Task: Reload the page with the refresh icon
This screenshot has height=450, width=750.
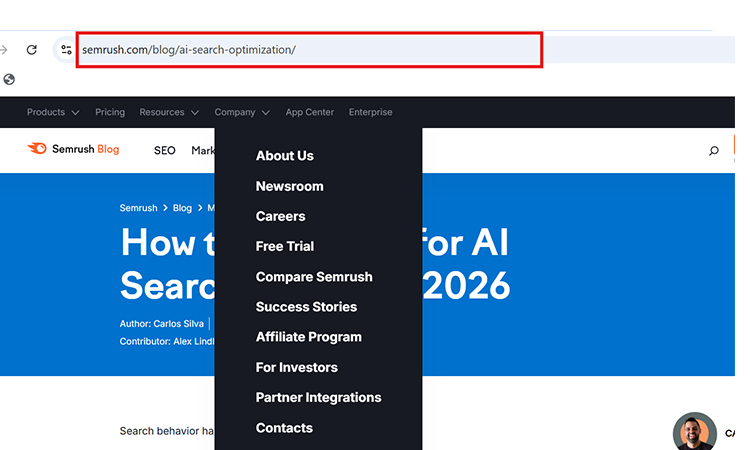Action: 32,50
